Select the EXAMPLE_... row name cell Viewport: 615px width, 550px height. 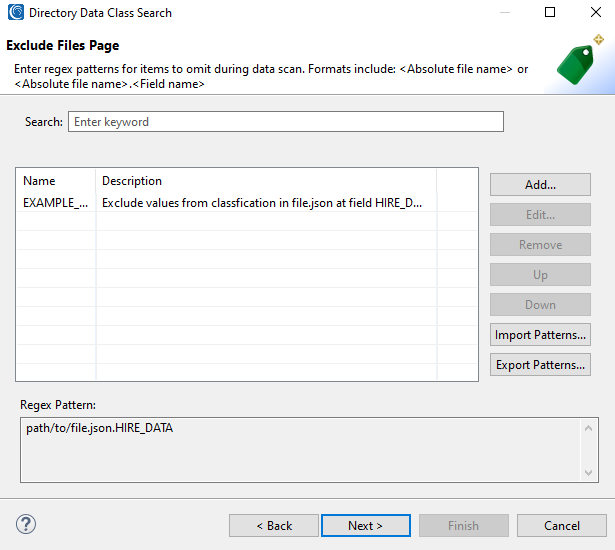[x=56, y=203]
